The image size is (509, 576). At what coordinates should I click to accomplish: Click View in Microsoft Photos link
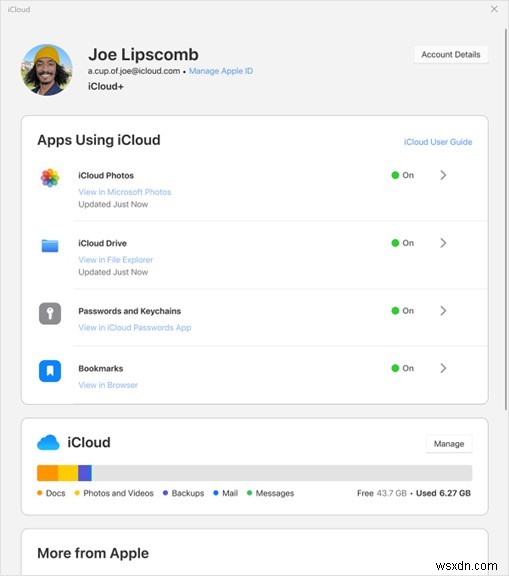[124, 192]
